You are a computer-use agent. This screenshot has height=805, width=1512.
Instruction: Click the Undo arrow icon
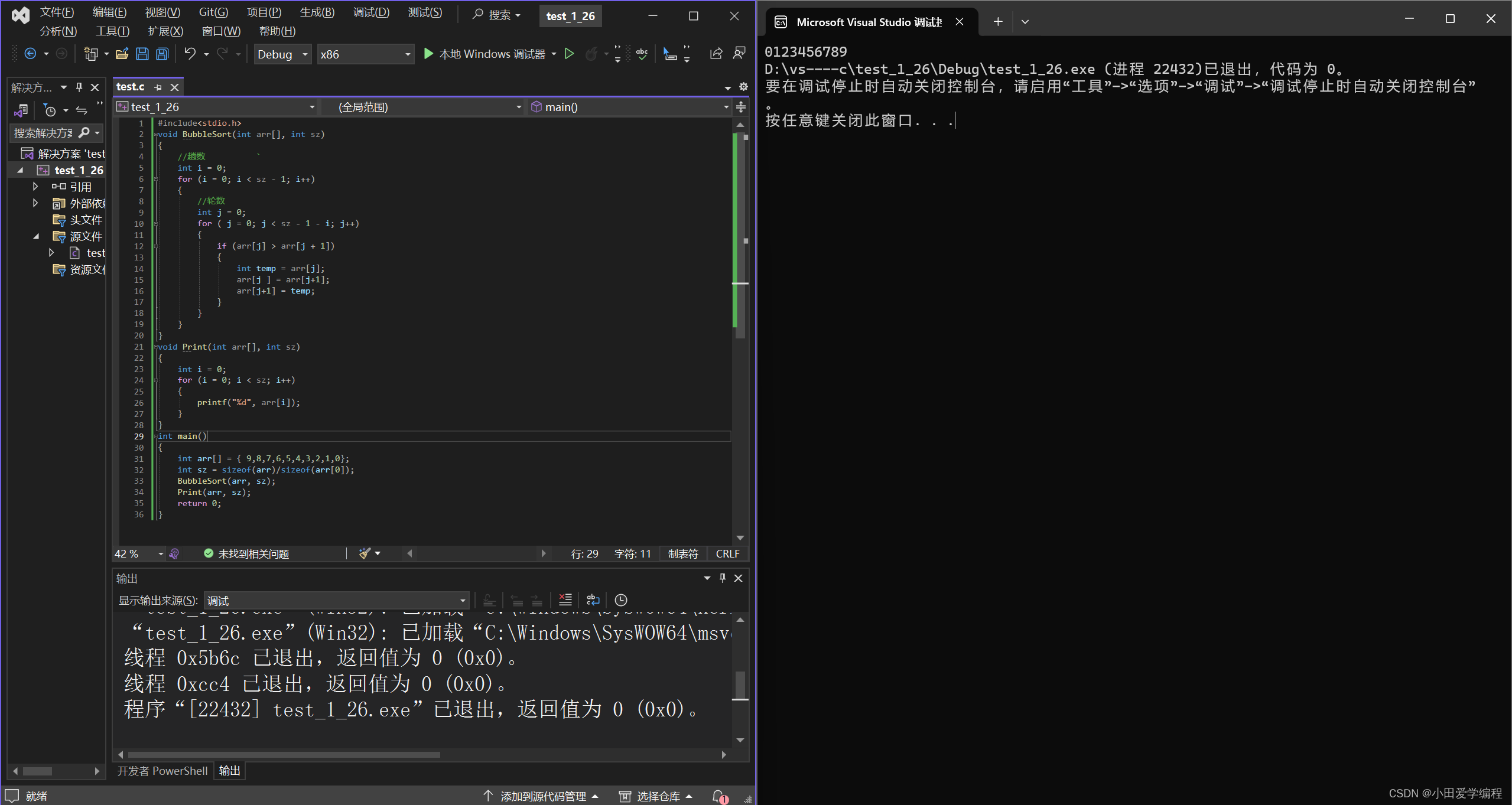[x=190, y=54]
